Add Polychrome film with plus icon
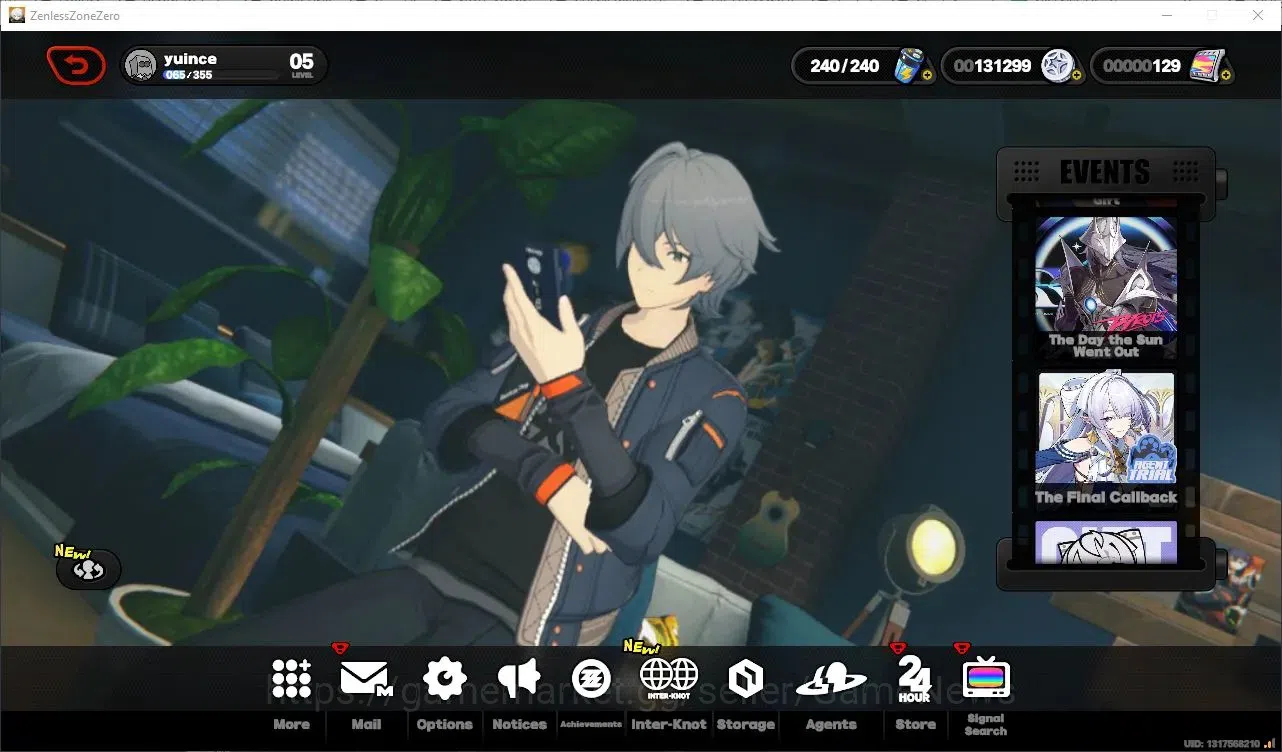The height and width of the screenshot is (752, 1282). (1226, 75)
